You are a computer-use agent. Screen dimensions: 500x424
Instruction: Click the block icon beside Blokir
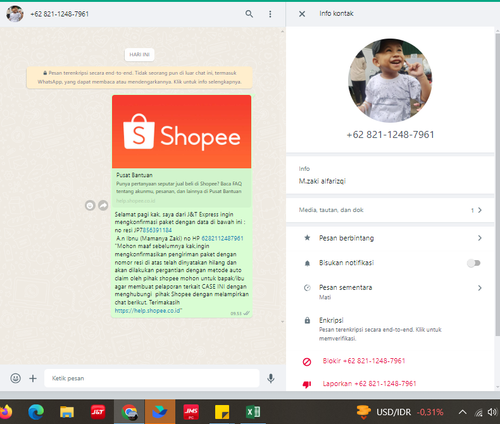(x=307, y=362)
